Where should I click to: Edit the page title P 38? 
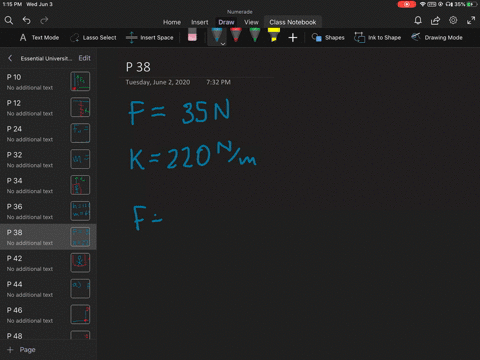click(138, 67)
